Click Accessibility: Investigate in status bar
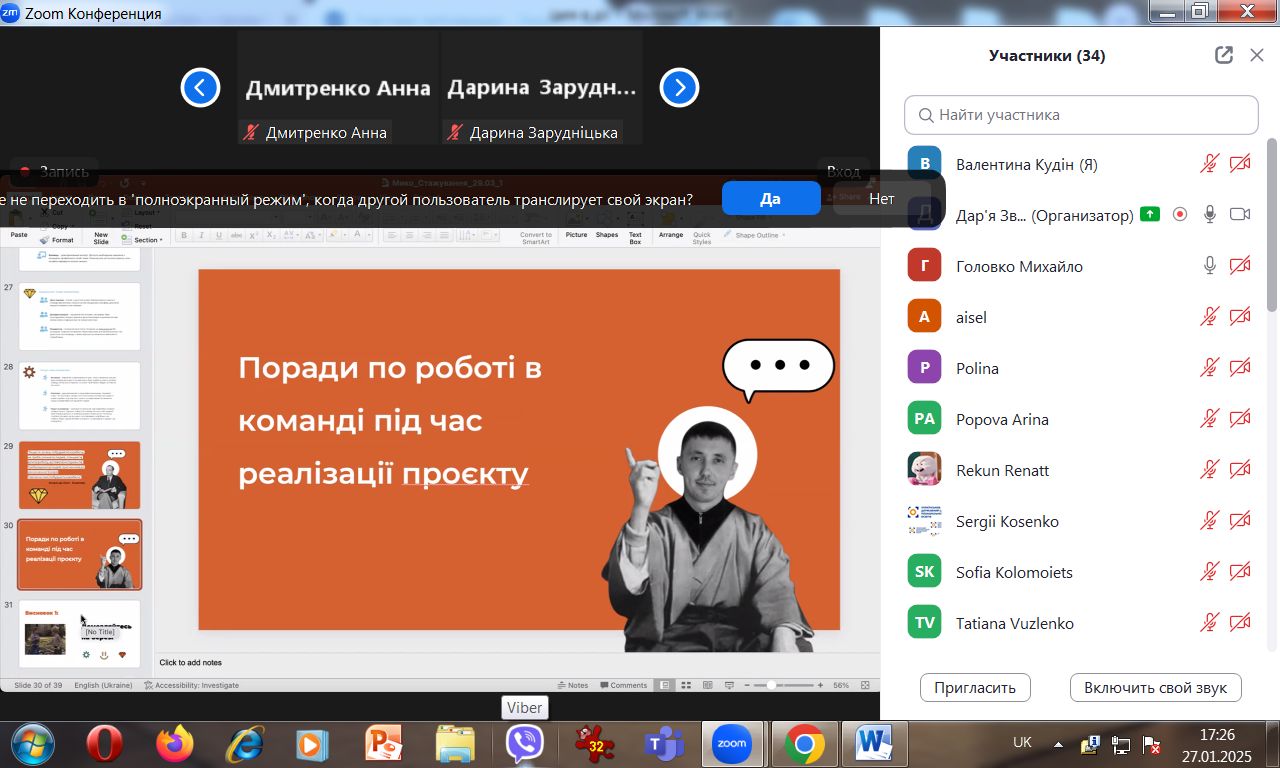 (x=192, y=685)
